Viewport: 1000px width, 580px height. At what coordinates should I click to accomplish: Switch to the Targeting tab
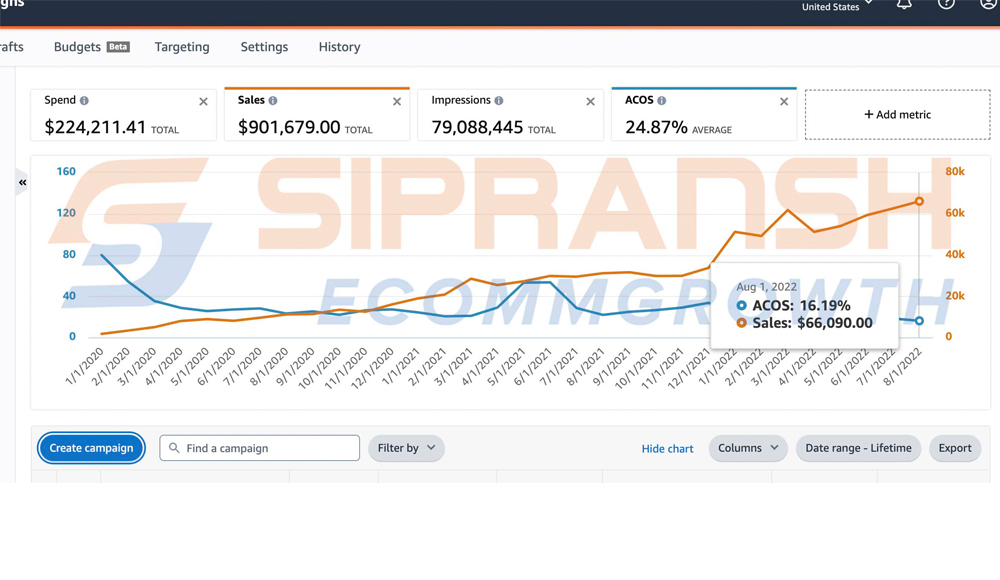[x=182, y=47]
